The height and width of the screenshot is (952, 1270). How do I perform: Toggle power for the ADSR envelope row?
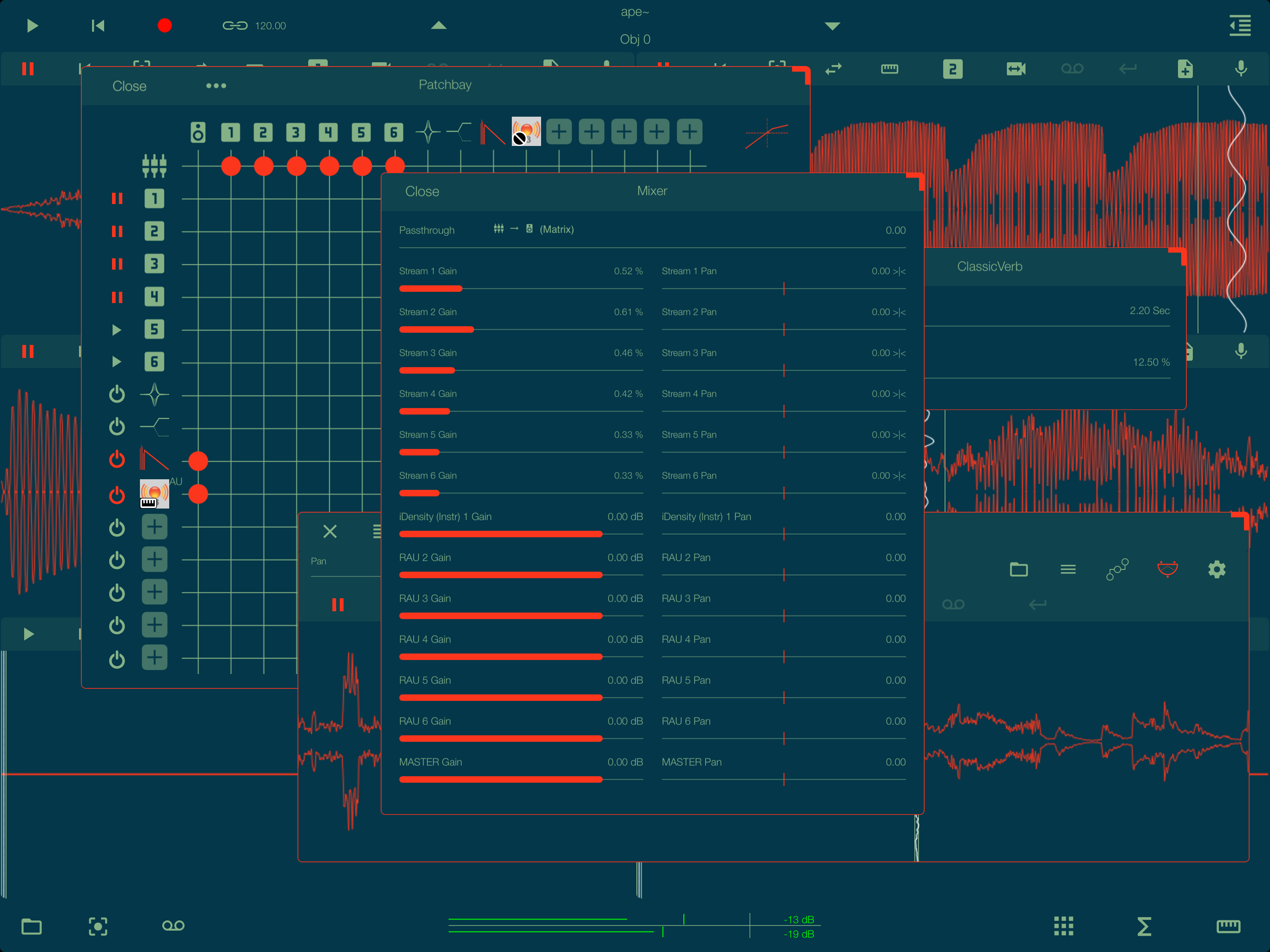point(117,460)
